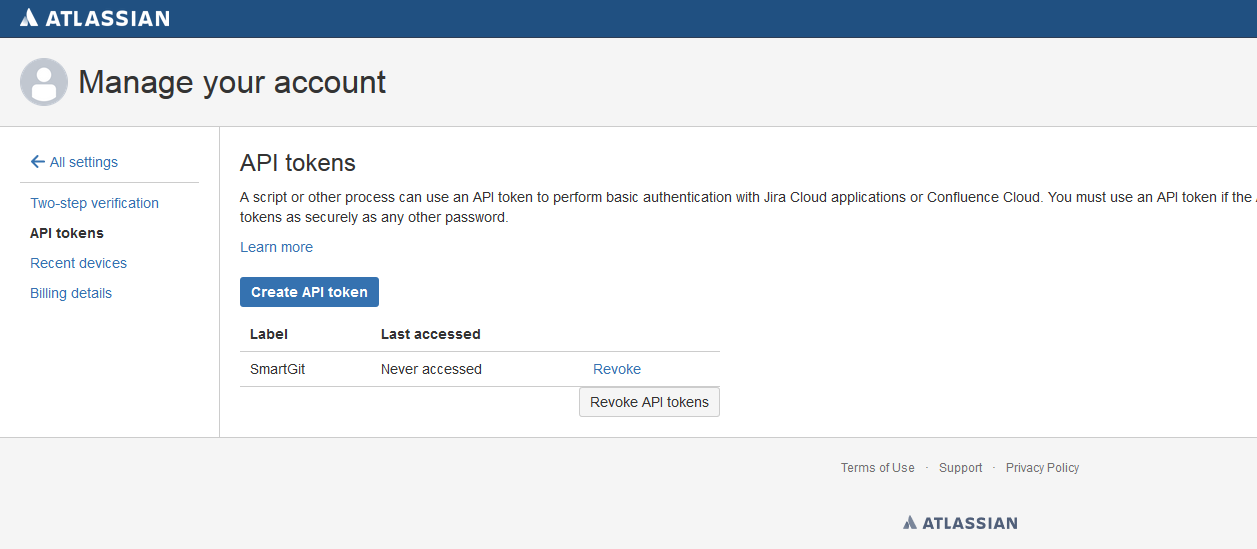This screenshot has height=549, width=1257.
Task: Click the Manage your account heading
Action: [232, 82]
